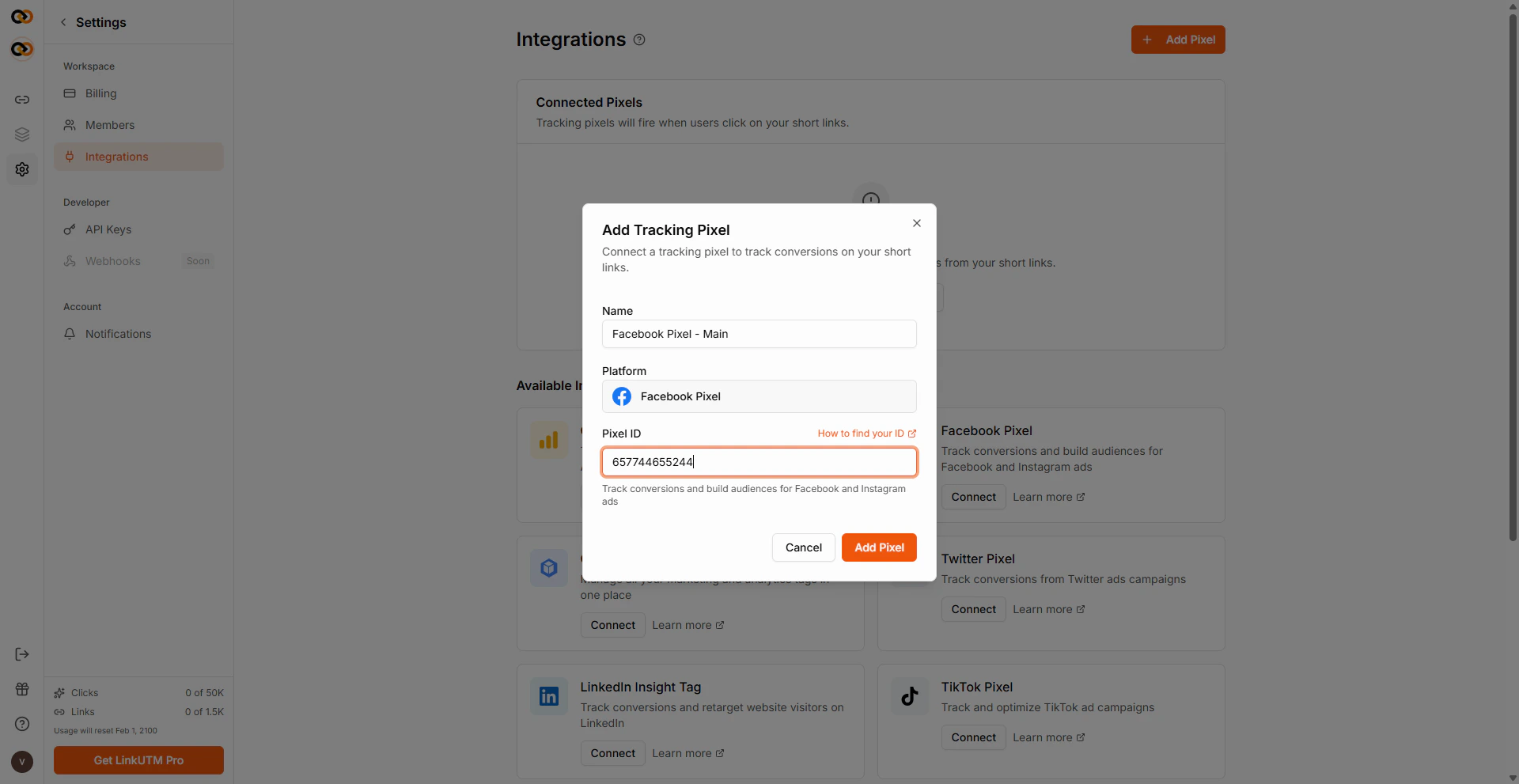
Task: Connect the TikTok Pixel integration
Action: coord(973,737)
